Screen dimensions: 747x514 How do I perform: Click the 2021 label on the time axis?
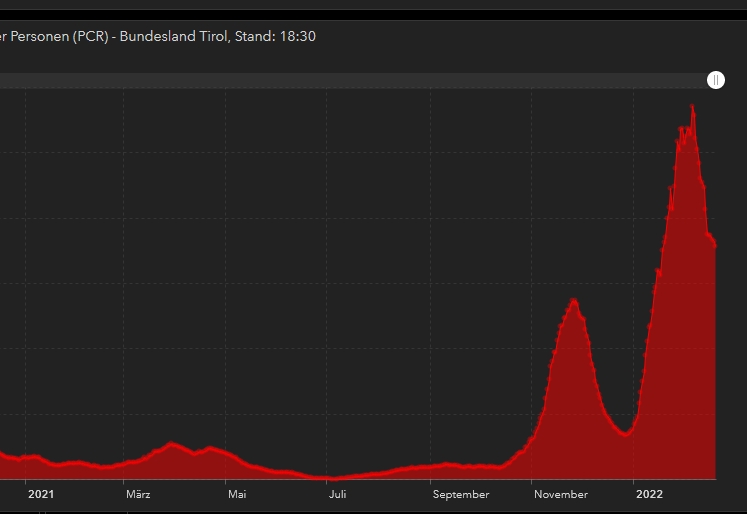(x=40, y=494)
